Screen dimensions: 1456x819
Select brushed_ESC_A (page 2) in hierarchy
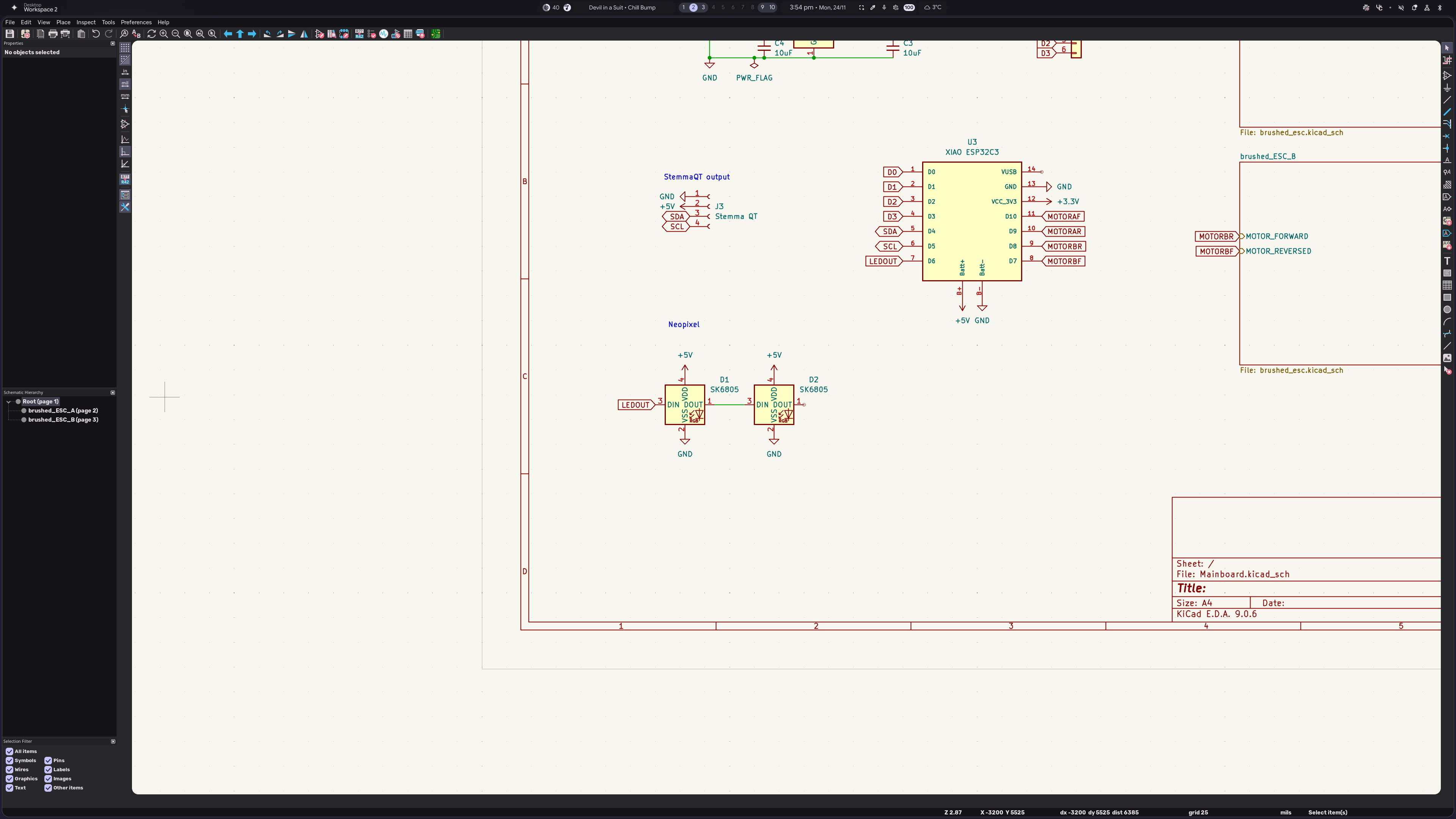tap(63, 410)
